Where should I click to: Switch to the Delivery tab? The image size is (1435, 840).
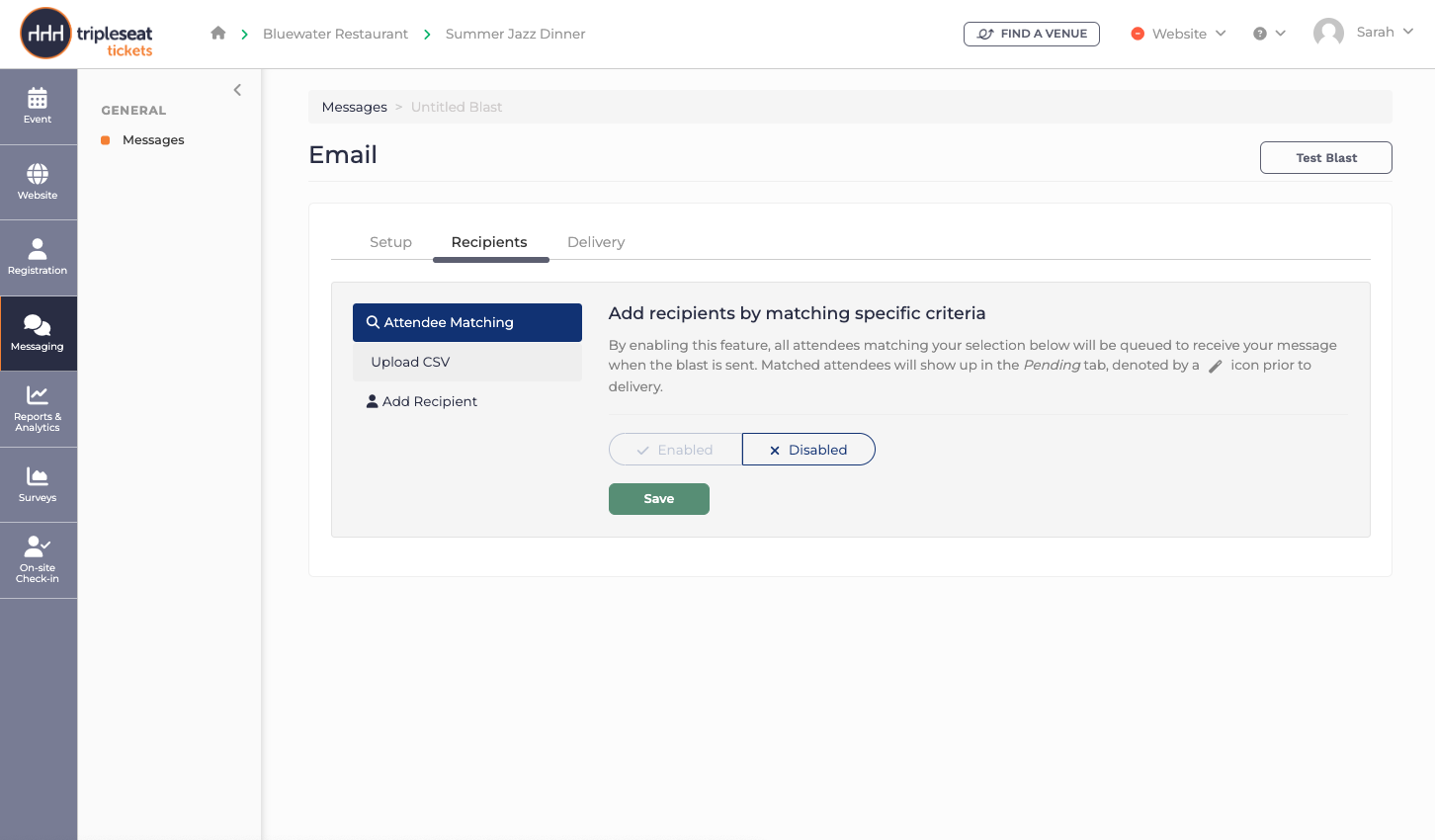(x=596, y=242)
